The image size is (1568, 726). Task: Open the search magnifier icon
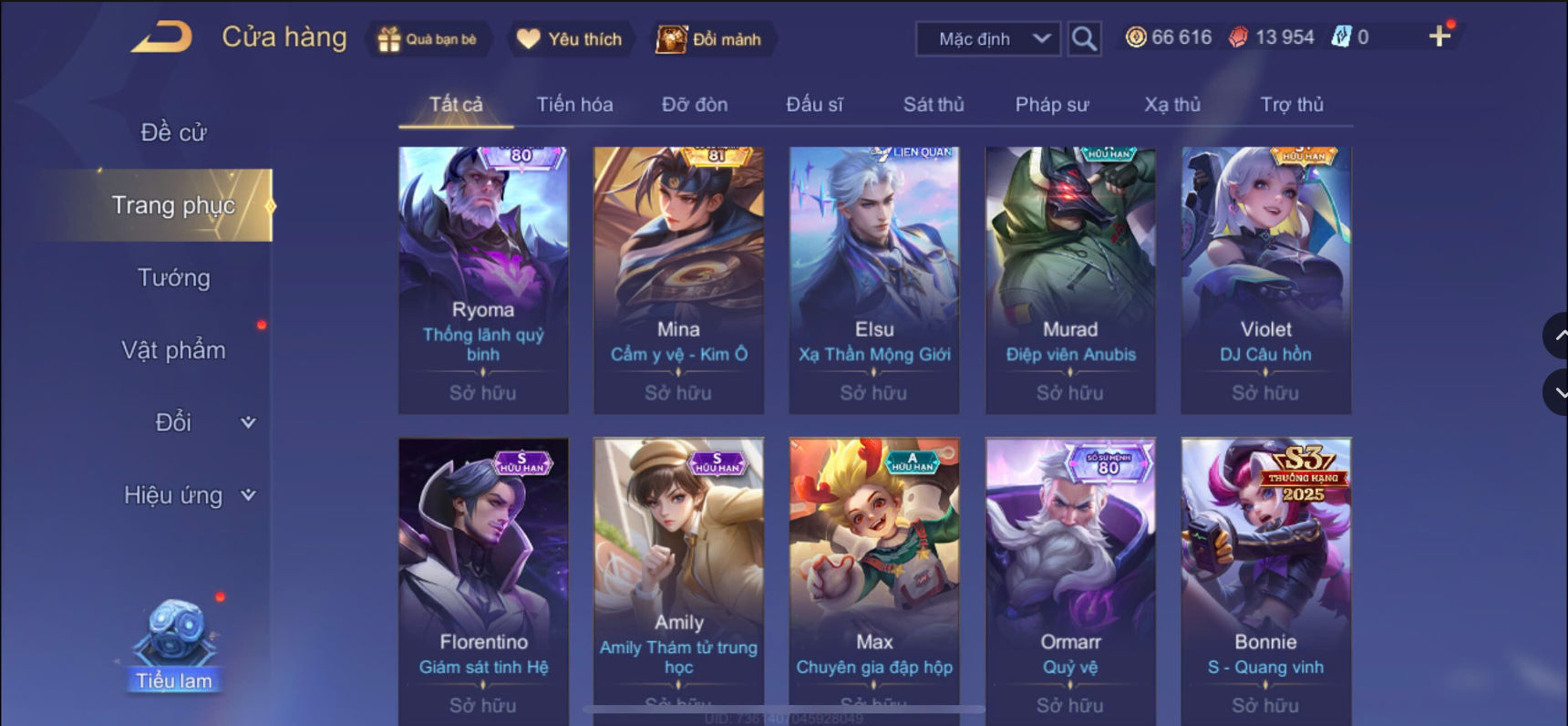(1084, 38)
